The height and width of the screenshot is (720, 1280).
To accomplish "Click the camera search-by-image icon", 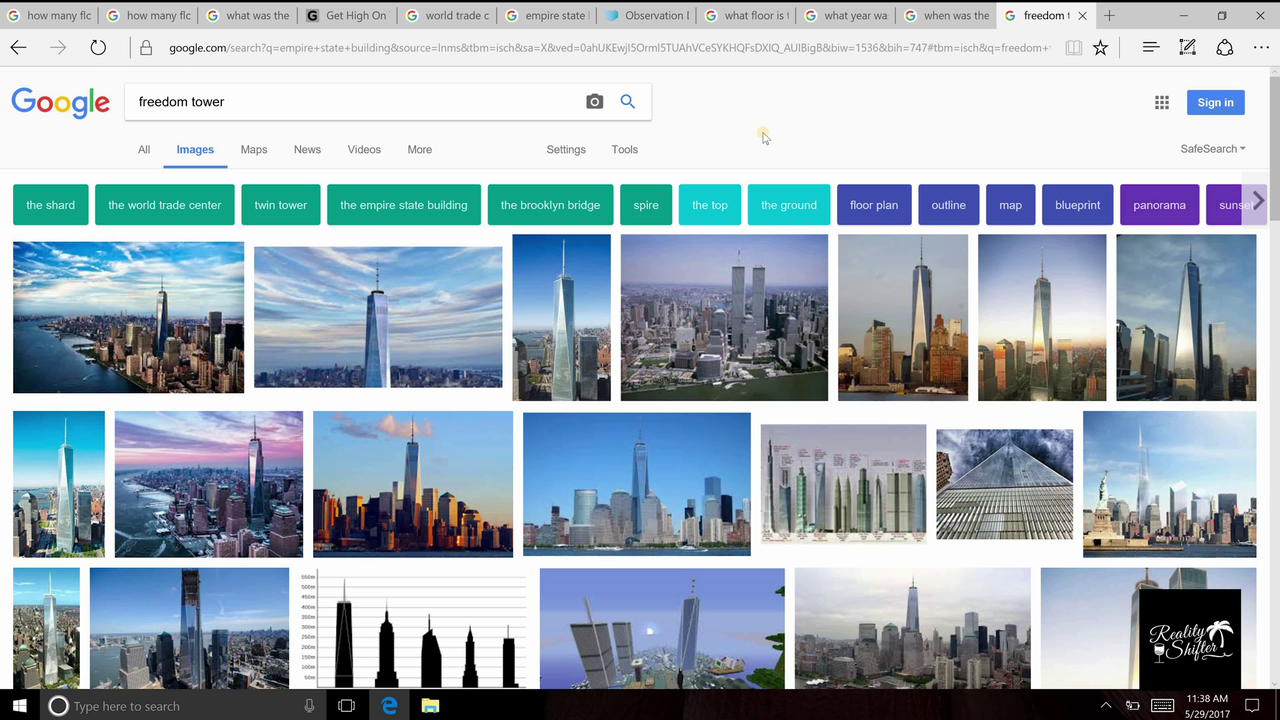I will 595,102.
